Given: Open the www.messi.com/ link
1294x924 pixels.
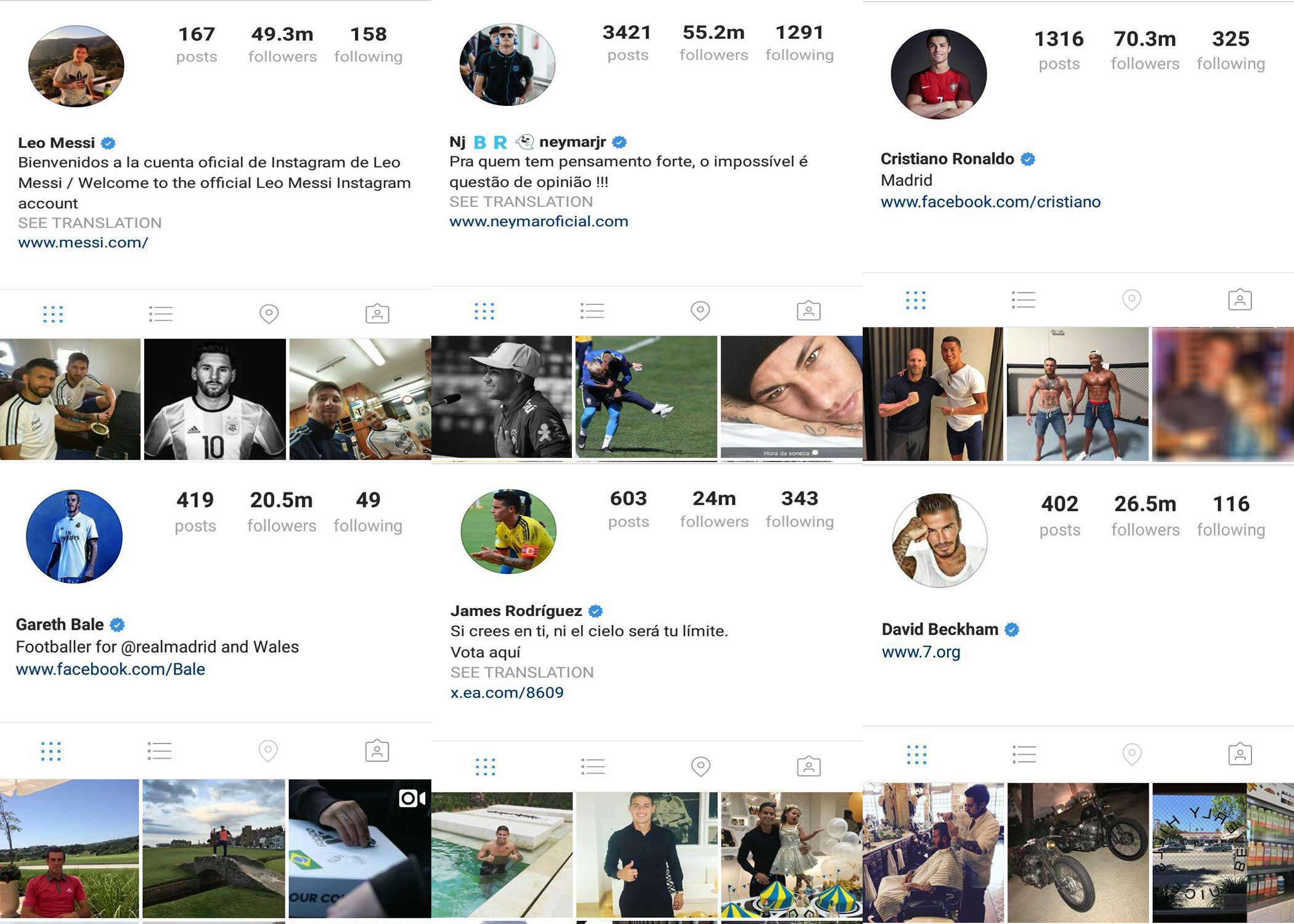Looking at the screenshot, I should pos(83,243).
